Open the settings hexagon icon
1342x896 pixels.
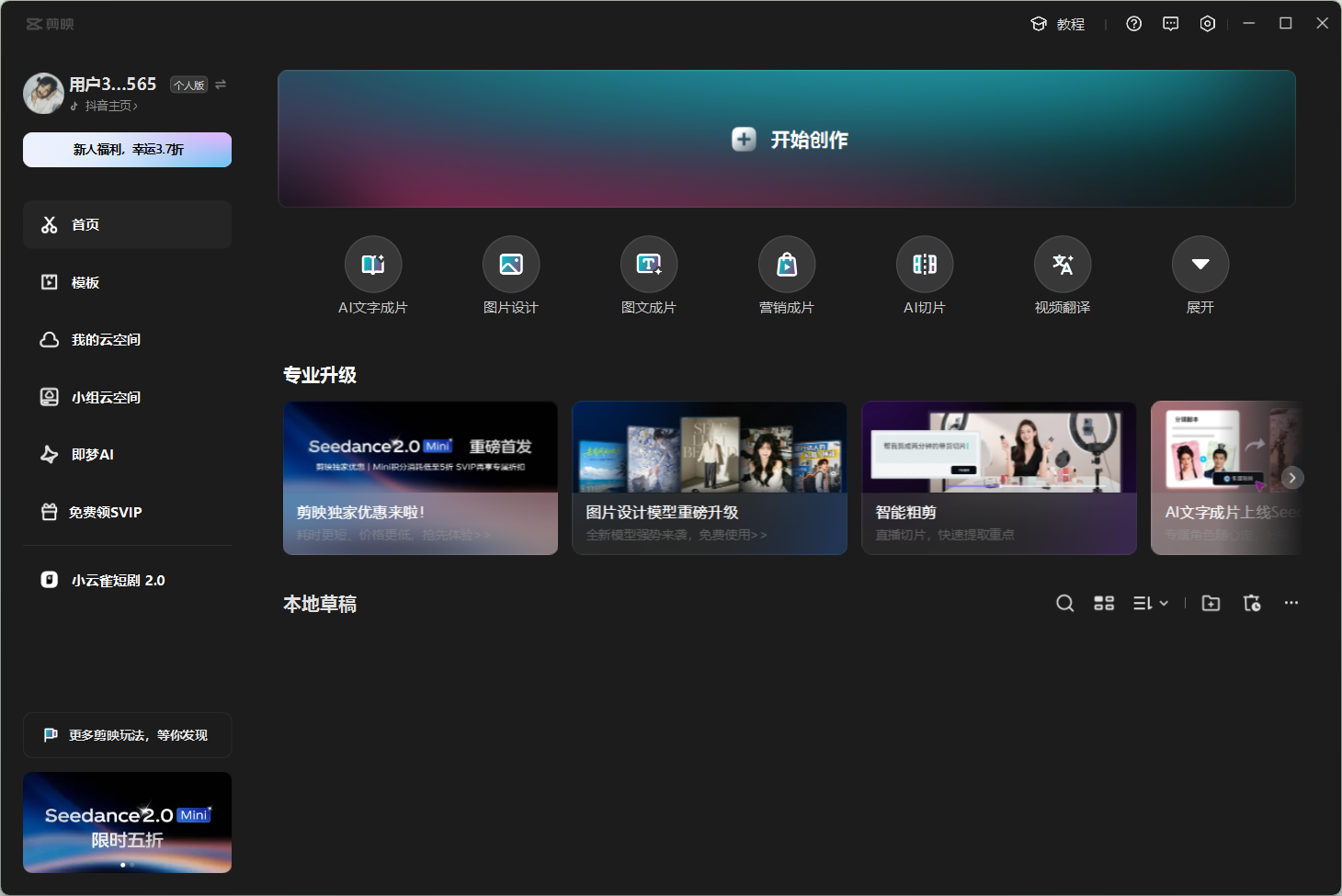tap(1208, 24)
